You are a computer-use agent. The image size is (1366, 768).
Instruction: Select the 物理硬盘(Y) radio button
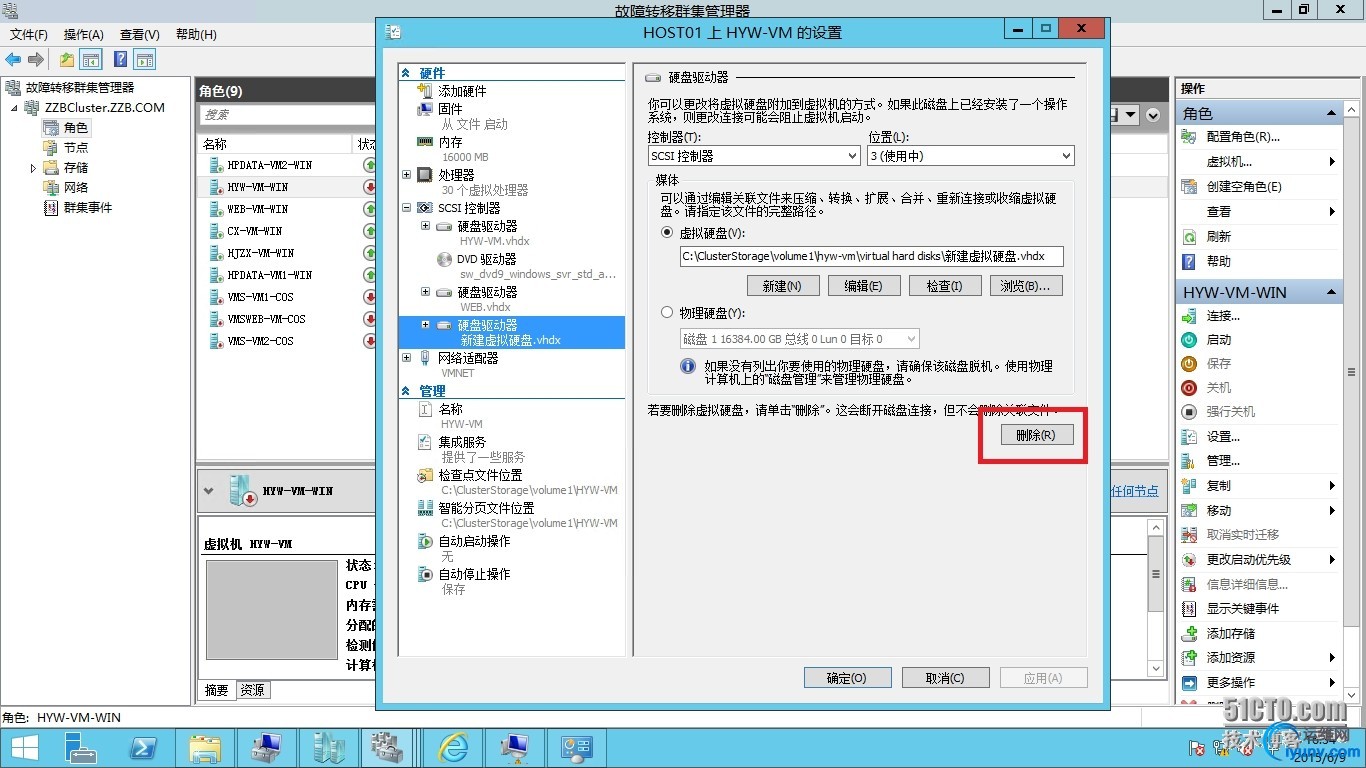(x=667, y=313)
